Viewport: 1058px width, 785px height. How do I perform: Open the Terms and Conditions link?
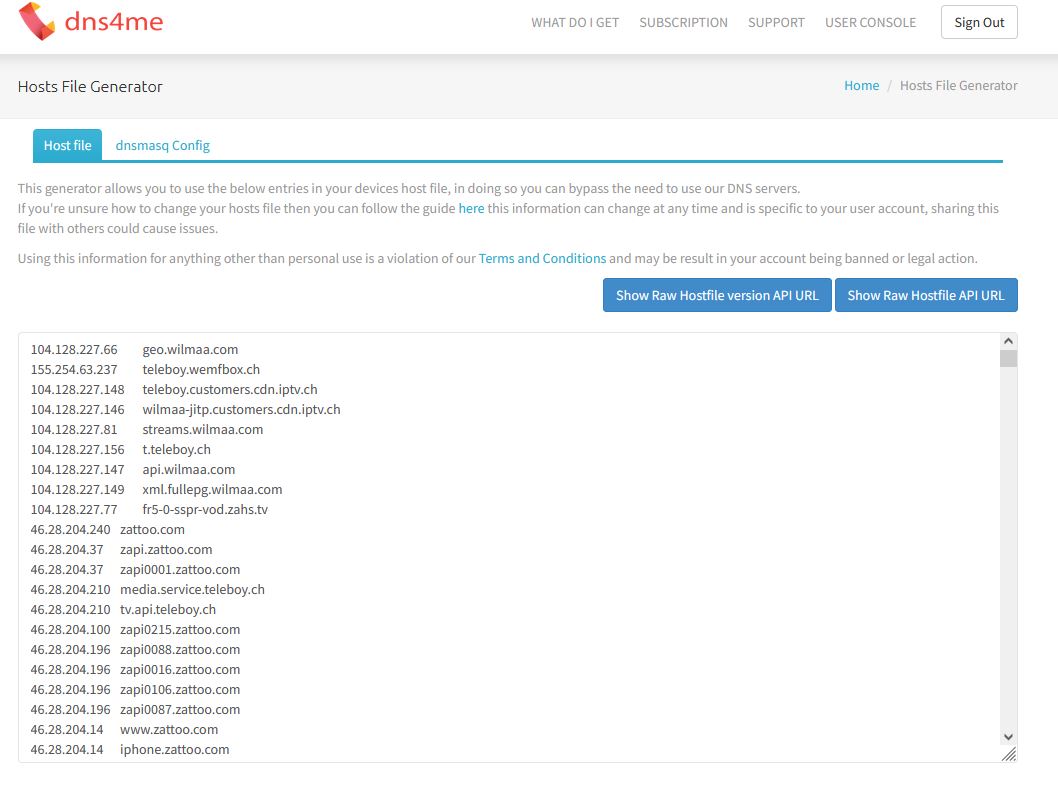click(x=542, y=259)
